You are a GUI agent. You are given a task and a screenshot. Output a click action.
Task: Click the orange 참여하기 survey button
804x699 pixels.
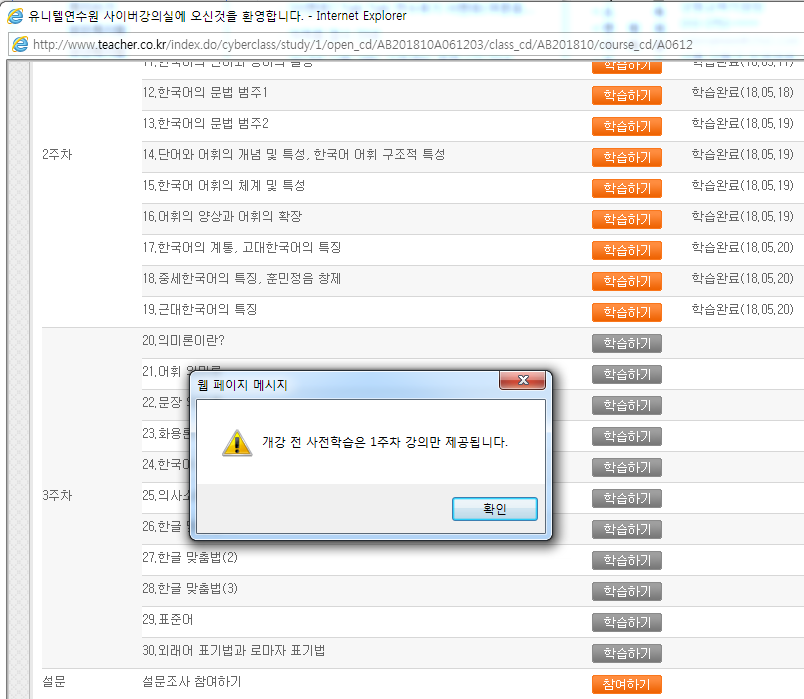[x=626, y=684]
